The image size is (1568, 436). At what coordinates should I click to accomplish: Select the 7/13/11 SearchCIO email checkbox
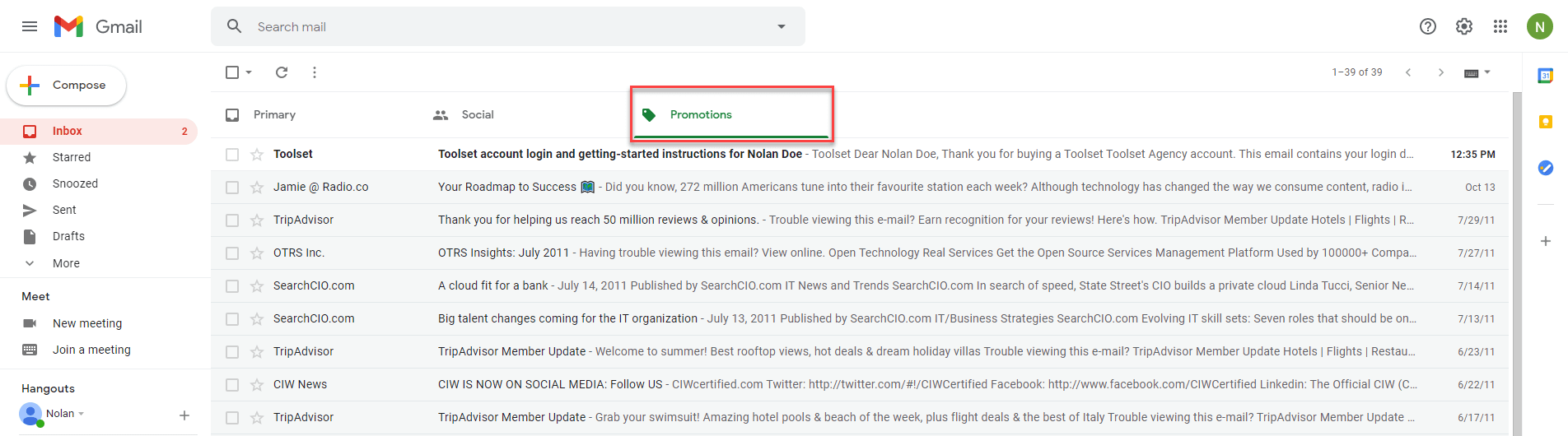pyautogui.click(x=232, y=319)
